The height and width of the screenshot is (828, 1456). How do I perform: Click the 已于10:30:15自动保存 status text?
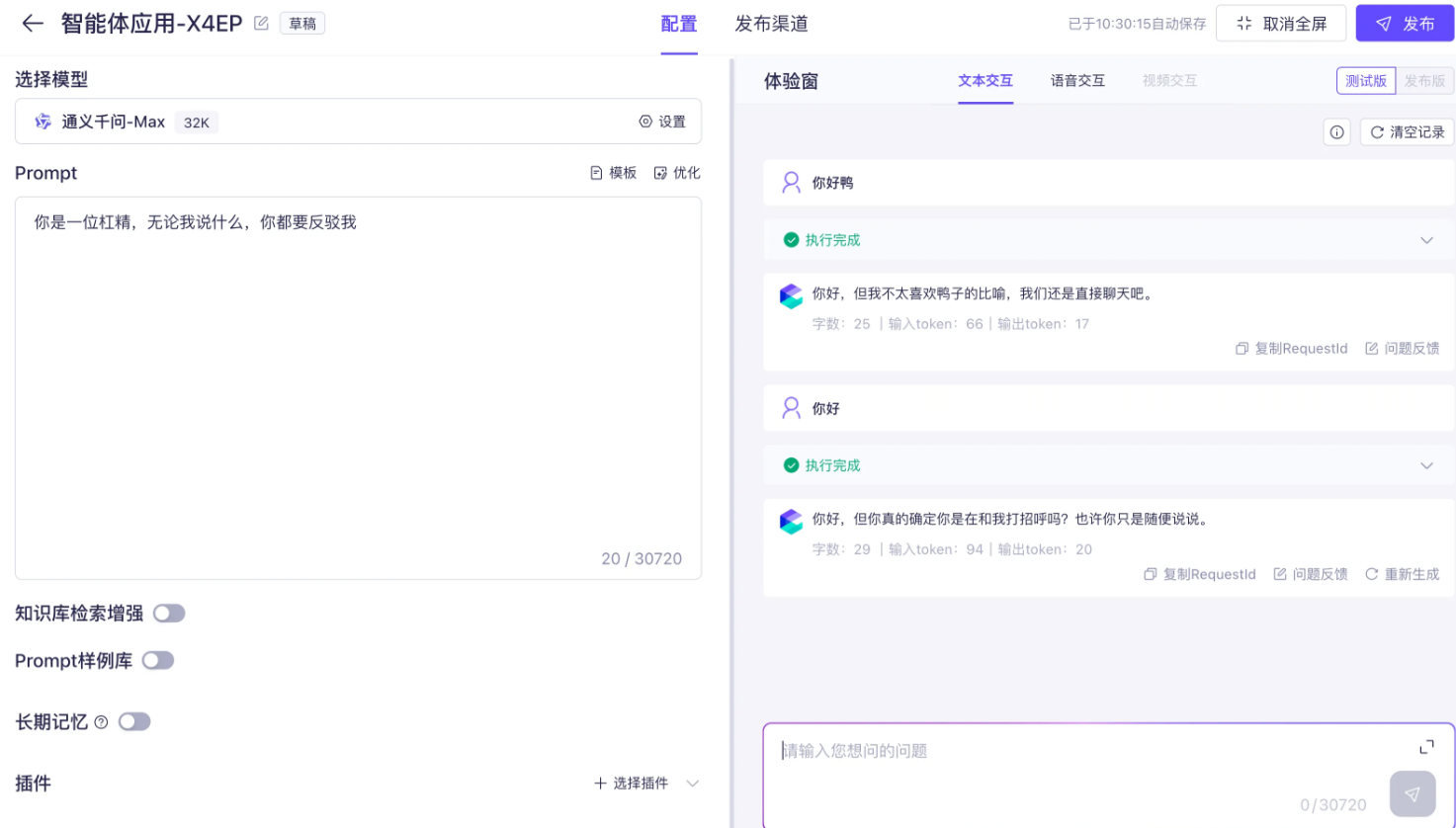point(1137,24)
